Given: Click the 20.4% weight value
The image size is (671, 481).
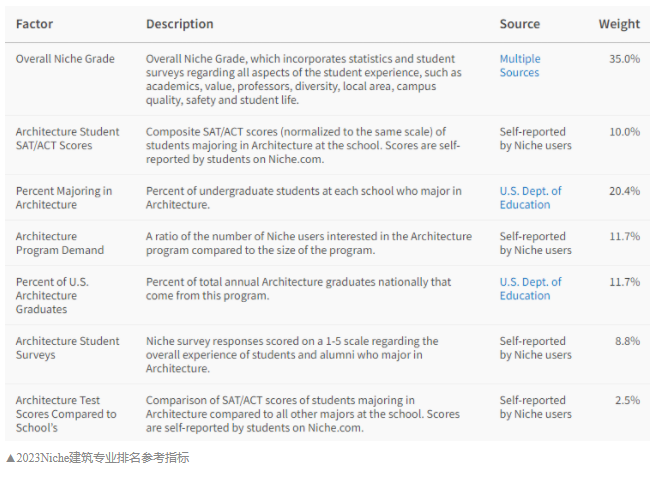Looking at the screenshot, I should coord(625,191).
